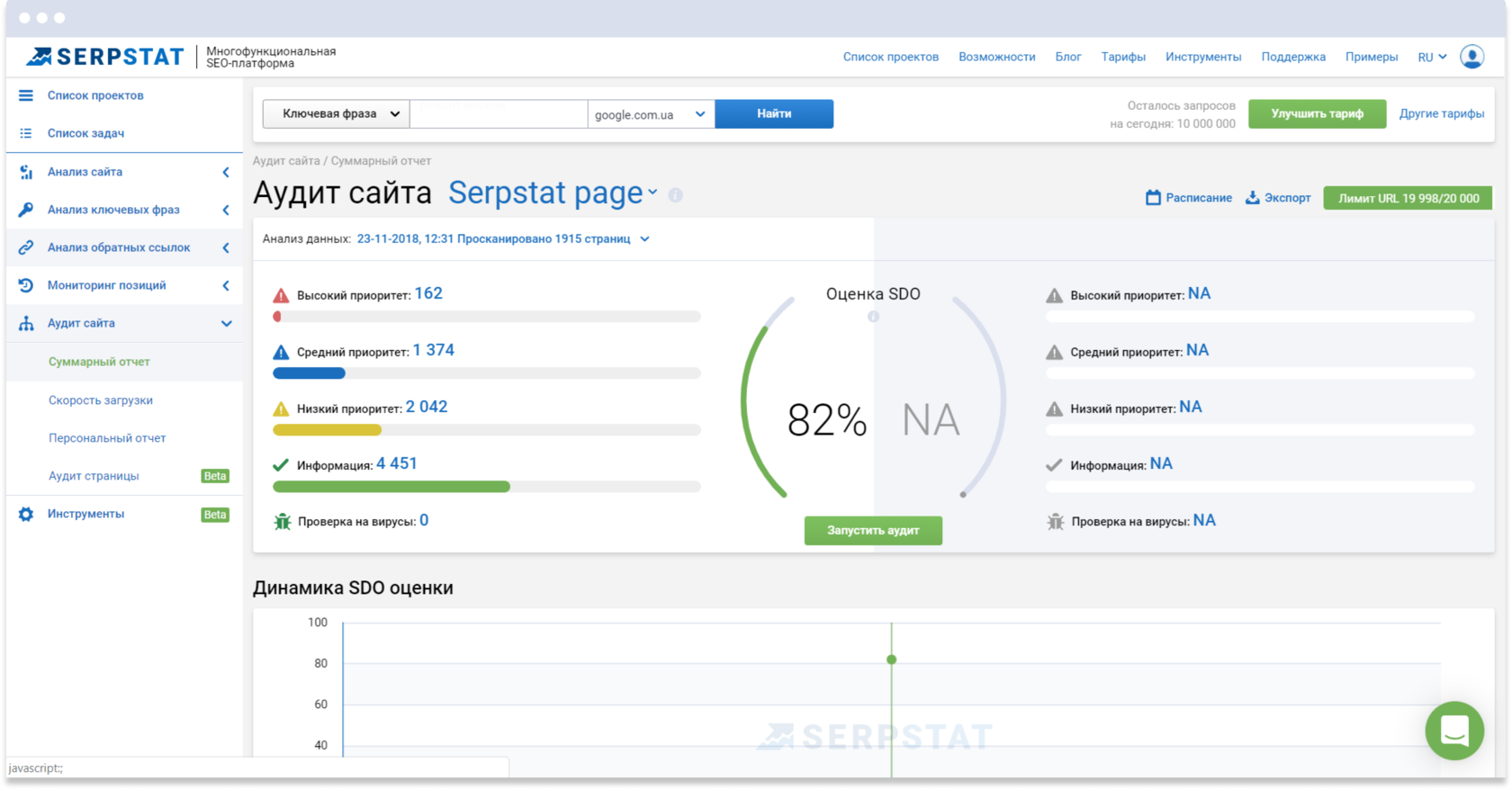Screen dimensions: 1512x790
Task: Click the green bug icon for virus check
Action: (x=282, y=521)
